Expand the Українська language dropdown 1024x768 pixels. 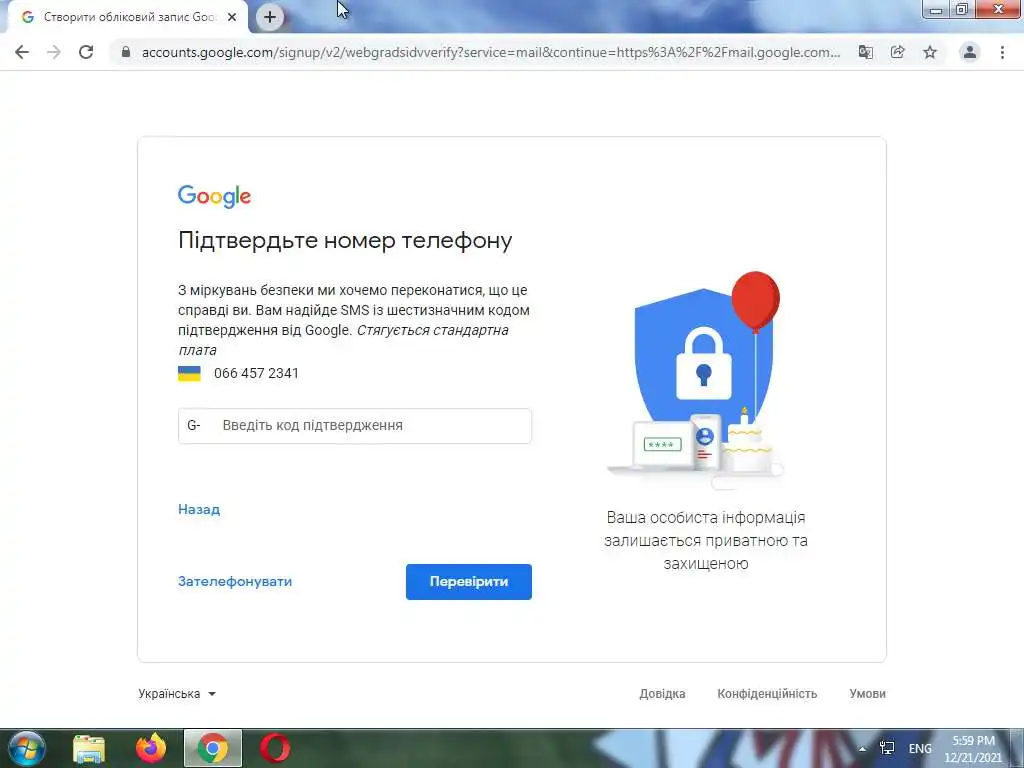tap(177, 694)
